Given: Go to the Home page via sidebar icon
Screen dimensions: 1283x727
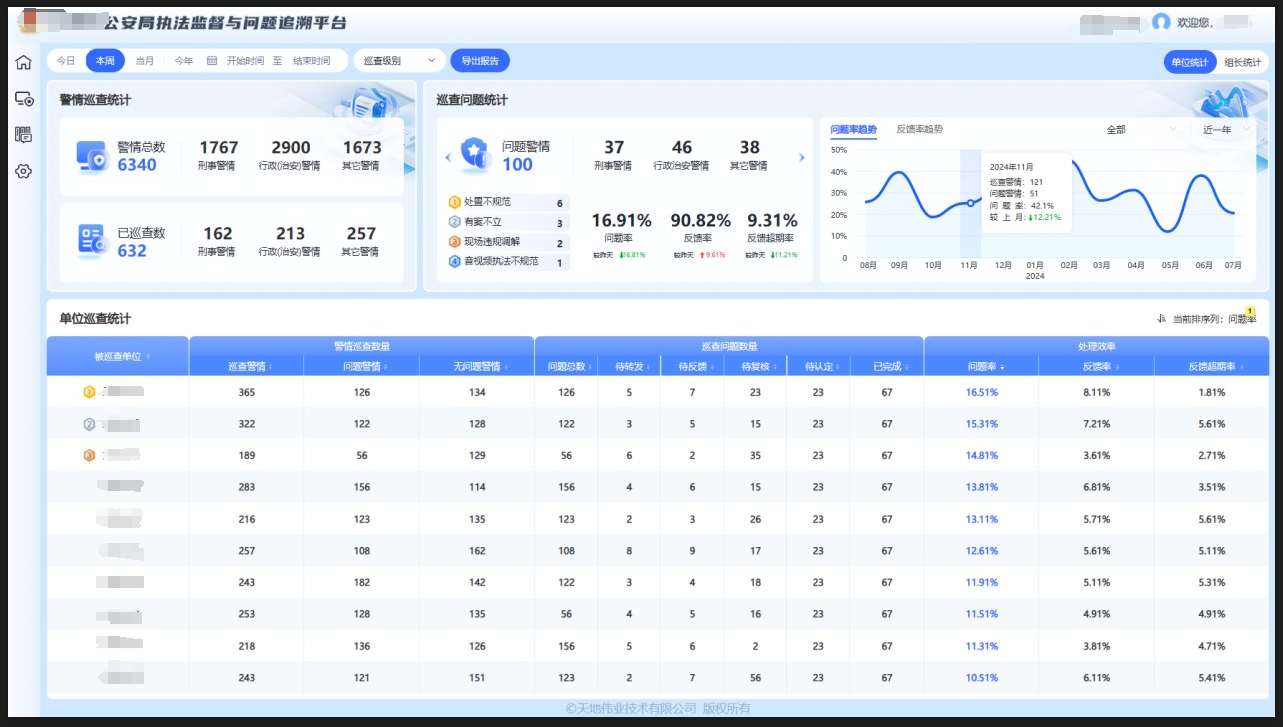Looking at the screenshot, I should pos(23,62).
